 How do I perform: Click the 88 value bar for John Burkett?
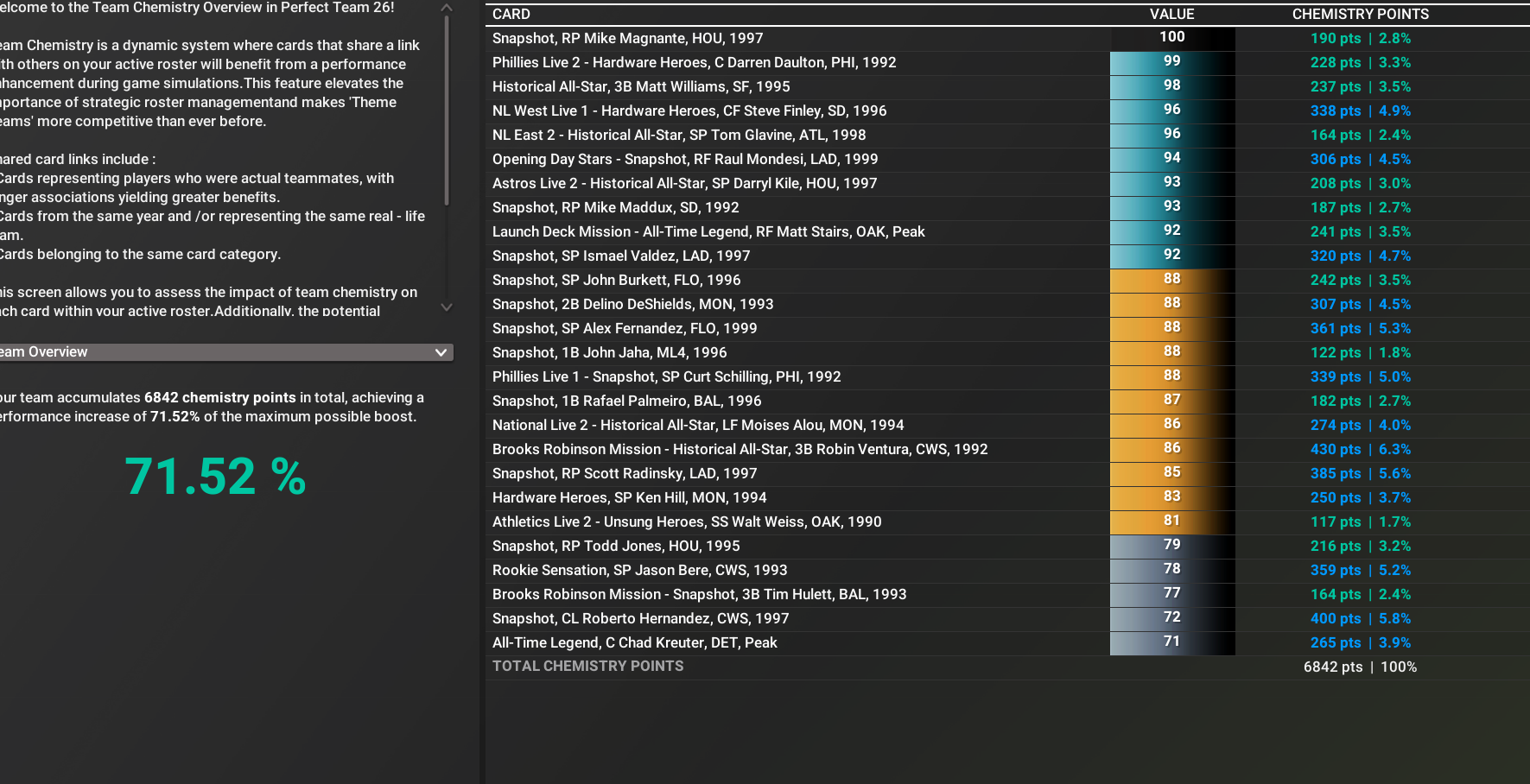click(1171, 279)
